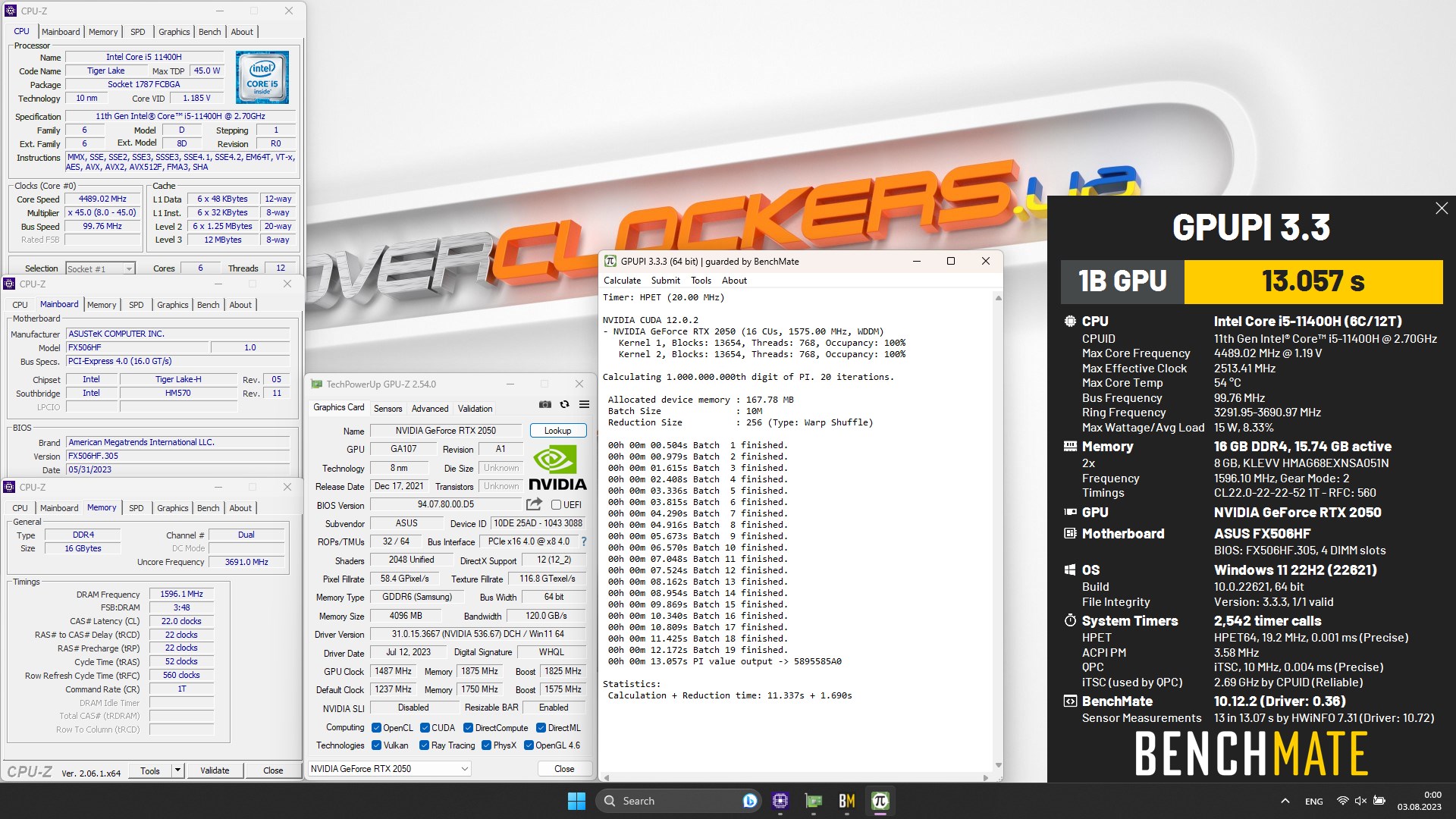Open Submit menu in GPUPI
The height and width of the screenshot is (819, 1456).
[665, 280]
